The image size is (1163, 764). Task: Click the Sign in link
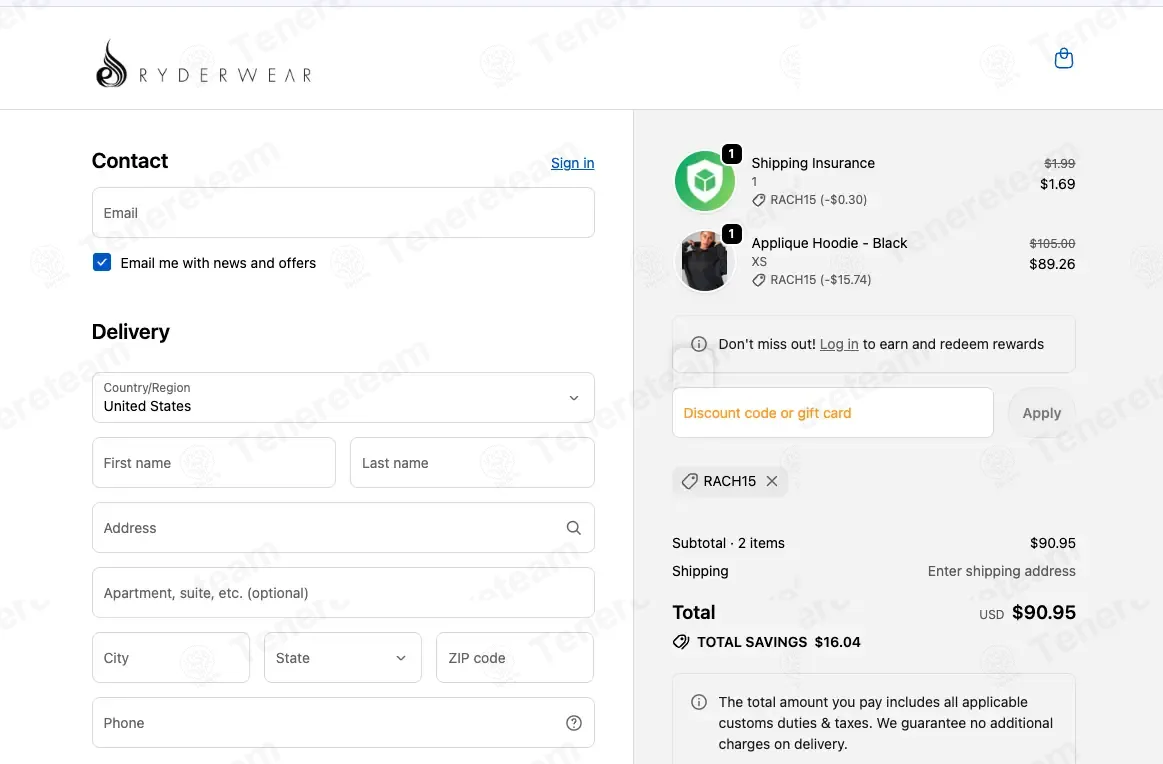[573, 163]
